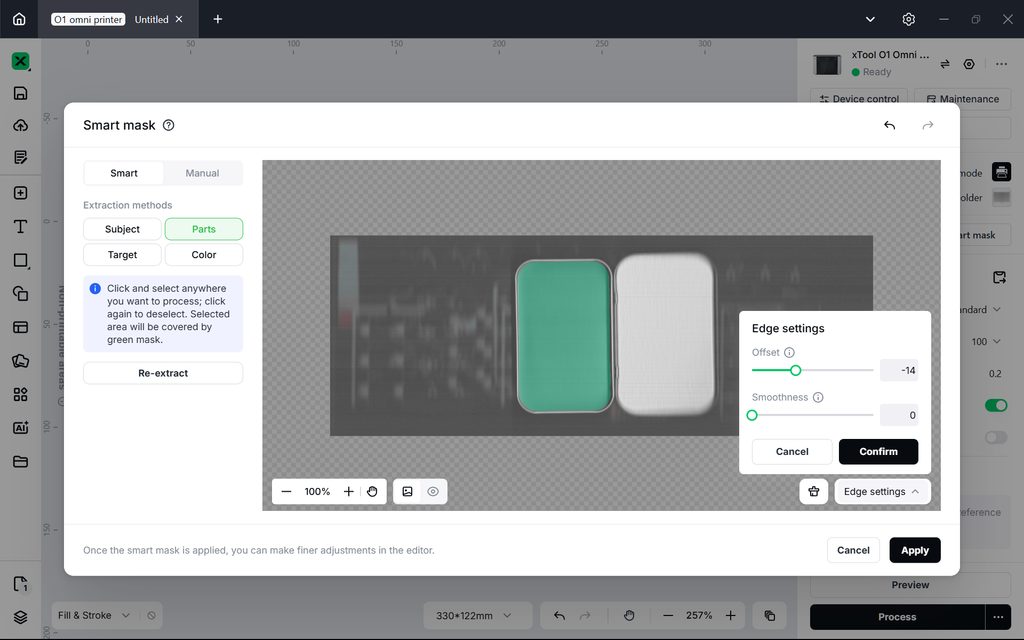Edit the Smoothness value field showing 0
Screen dimensions: 1024x640
coord(899,415)
